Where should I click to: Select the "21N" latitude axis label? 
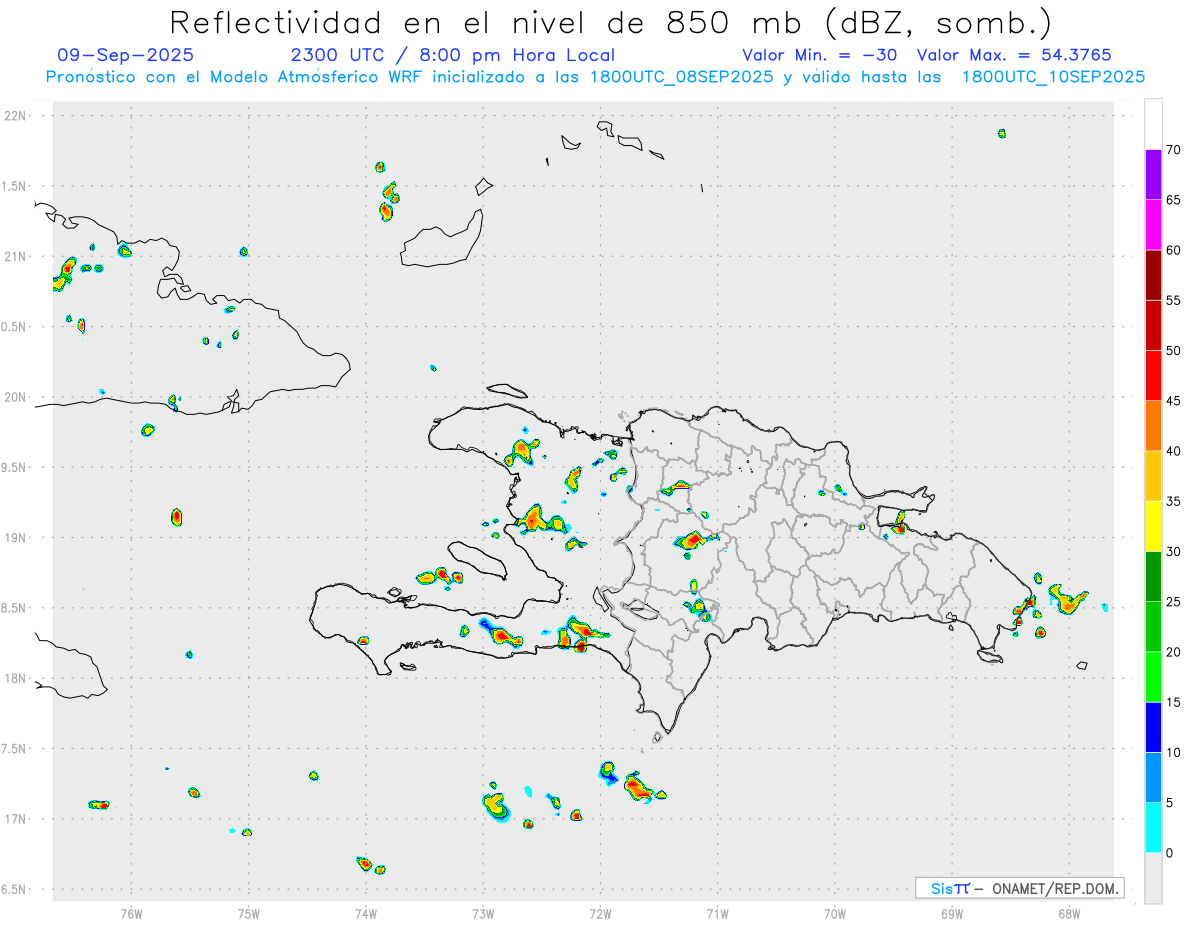click(x=15, y=257)
